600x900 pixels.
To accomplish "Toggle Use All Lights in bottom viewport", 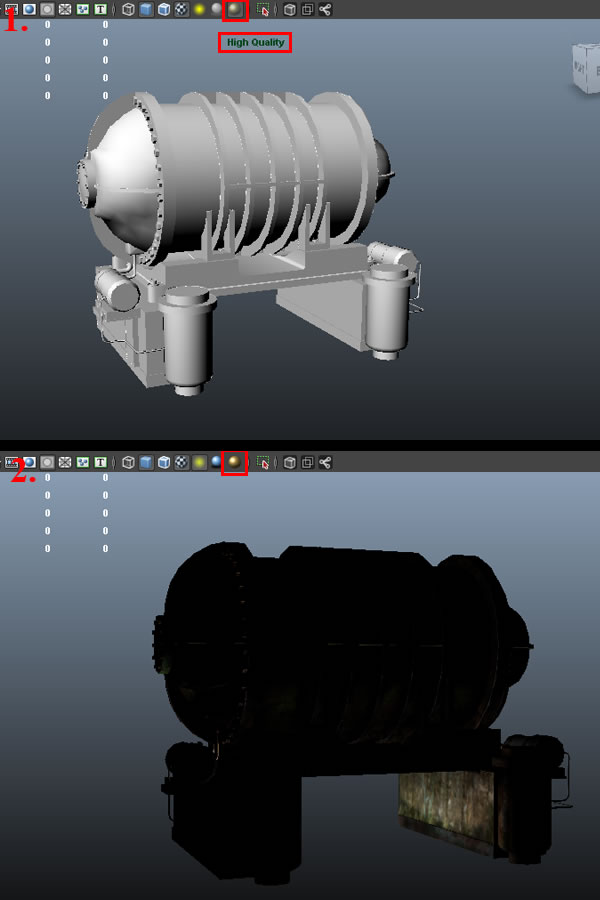I will (199, 462).
